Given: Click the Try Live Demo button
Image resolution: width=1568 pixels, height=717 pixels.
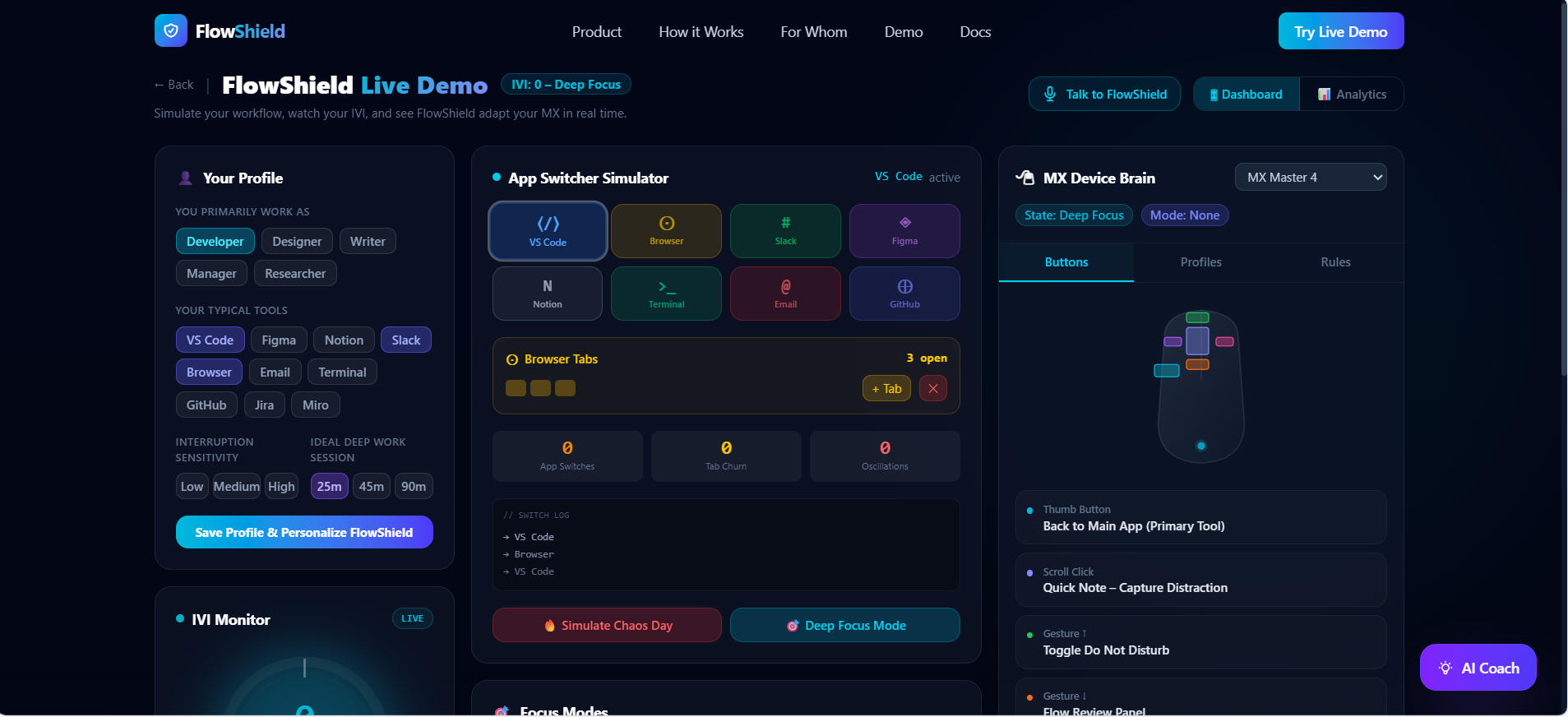Looking at the screenshot, I should (x=1341, y=31).
